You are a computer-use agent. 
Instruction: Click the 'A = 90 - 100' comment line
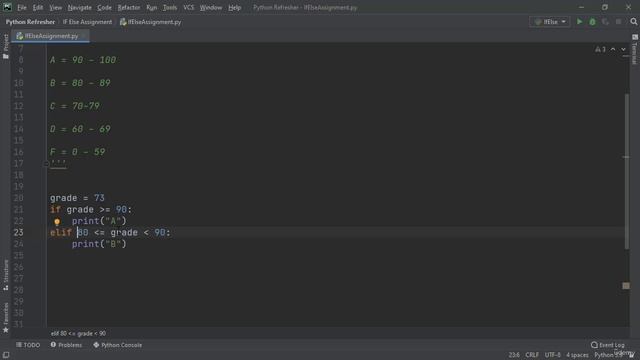(83, 60)
